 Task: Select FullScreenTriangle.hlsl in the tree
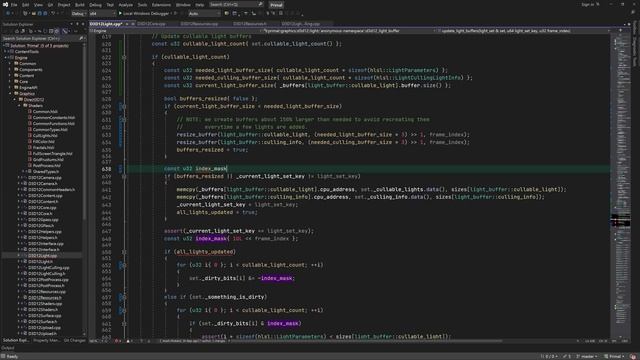pos(53,153)
